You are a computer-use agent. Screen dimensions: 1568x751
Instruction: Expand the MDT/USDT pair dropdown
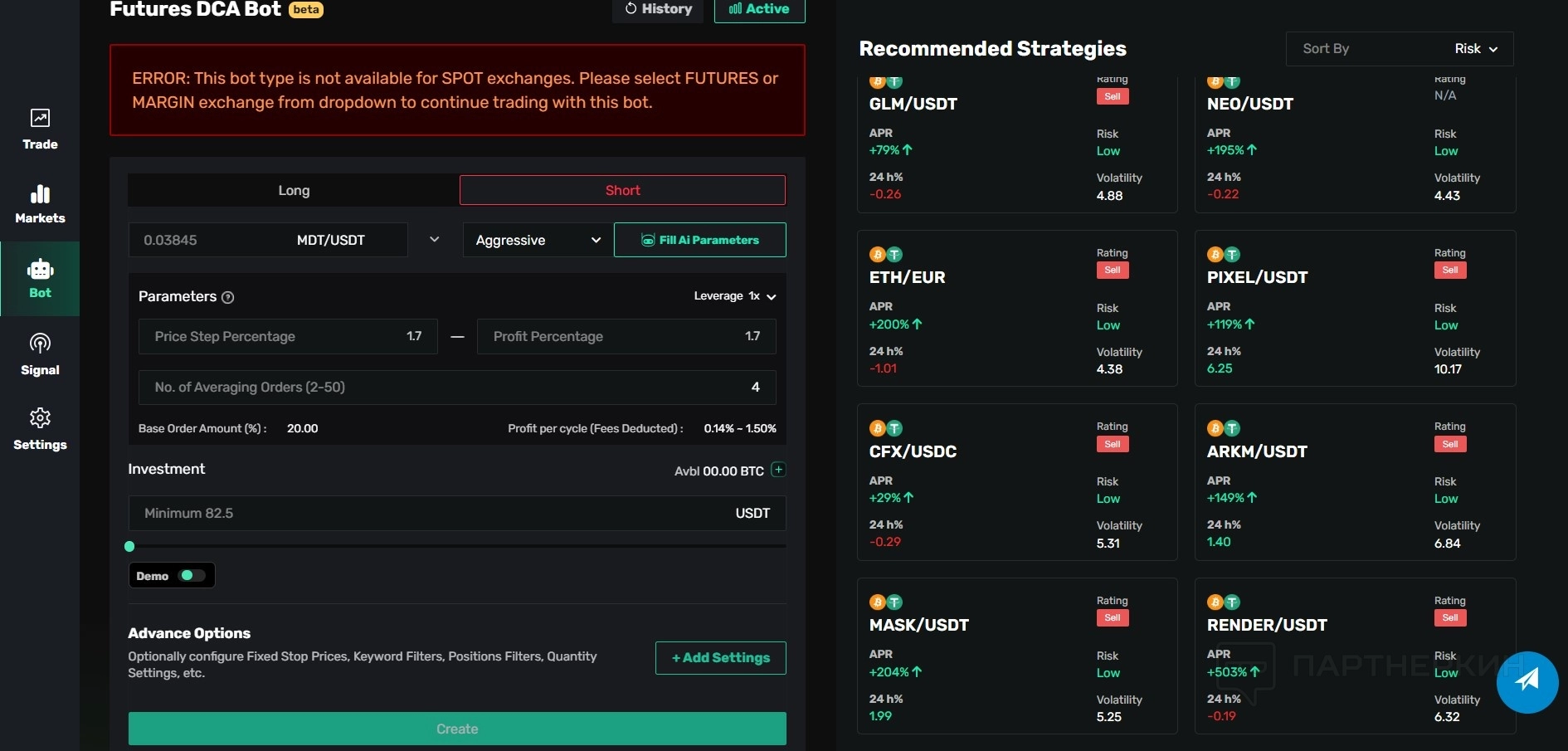pos(434,240)
